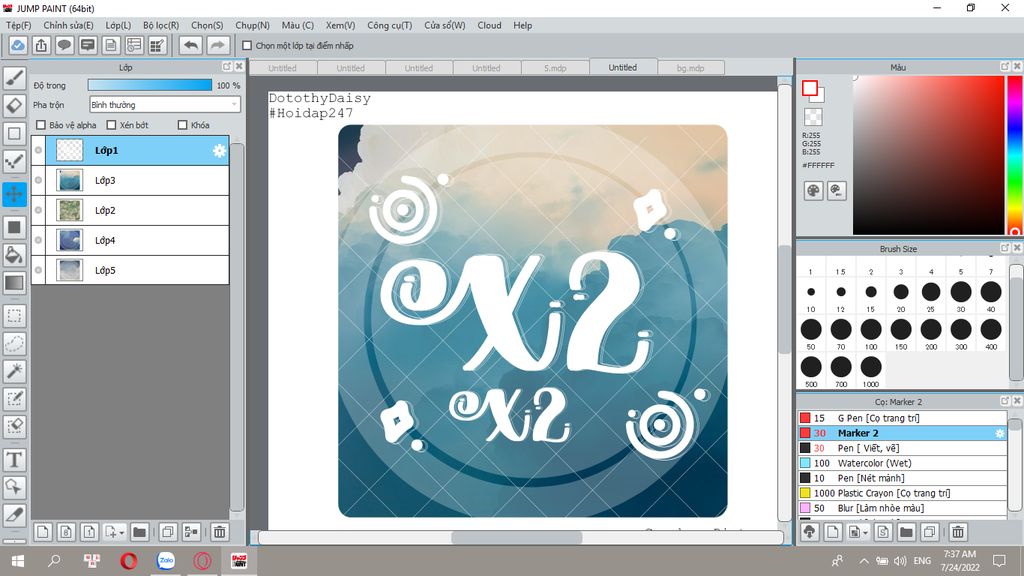Viewport: 1024px width, 576px height.
Task: Add new layer using blank page icon
Action: click(x=42, y=532)
